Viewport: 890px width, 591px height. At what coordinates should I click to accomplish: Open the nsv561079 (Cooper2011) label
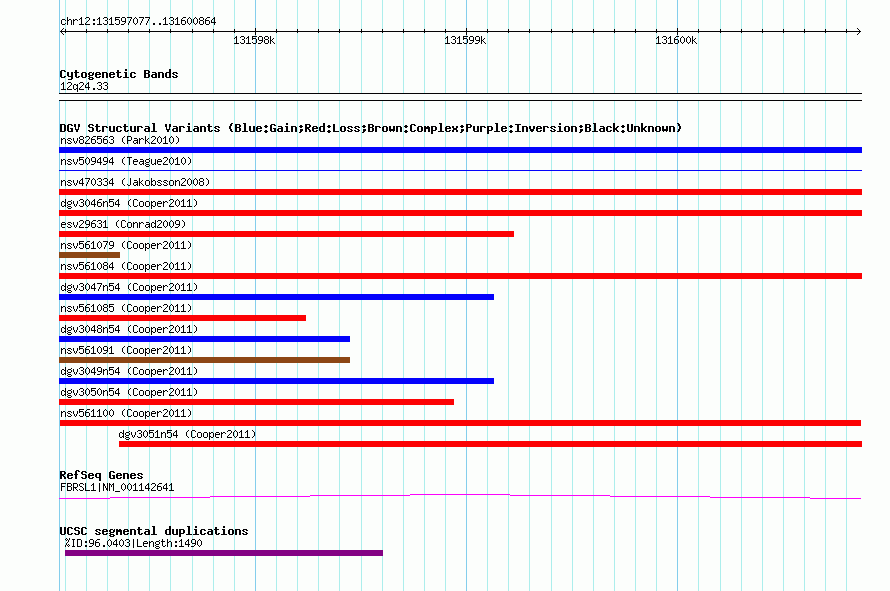pos(126,245)
